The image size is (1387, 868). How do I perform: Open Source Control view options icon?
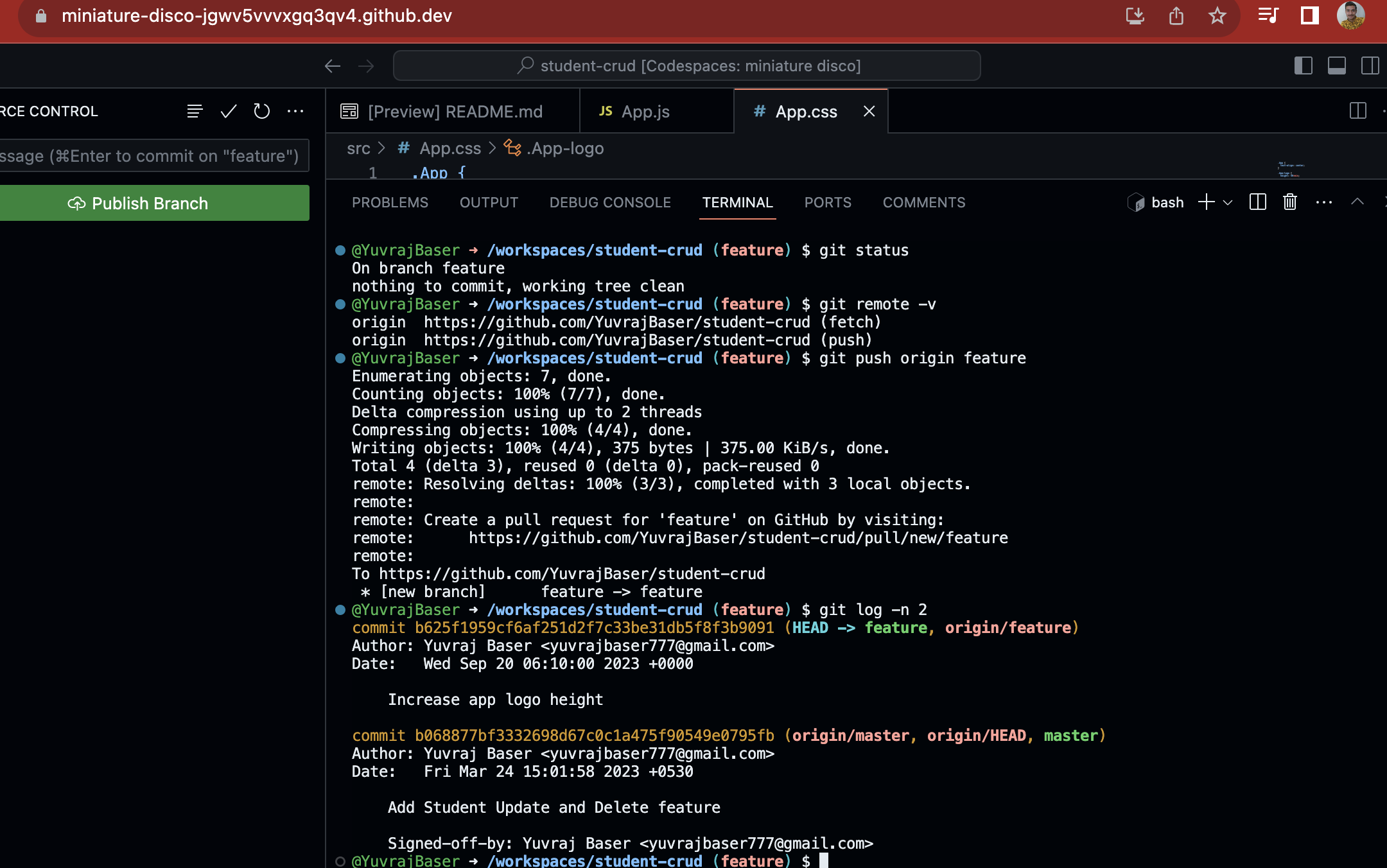click(x=195, y=111)
